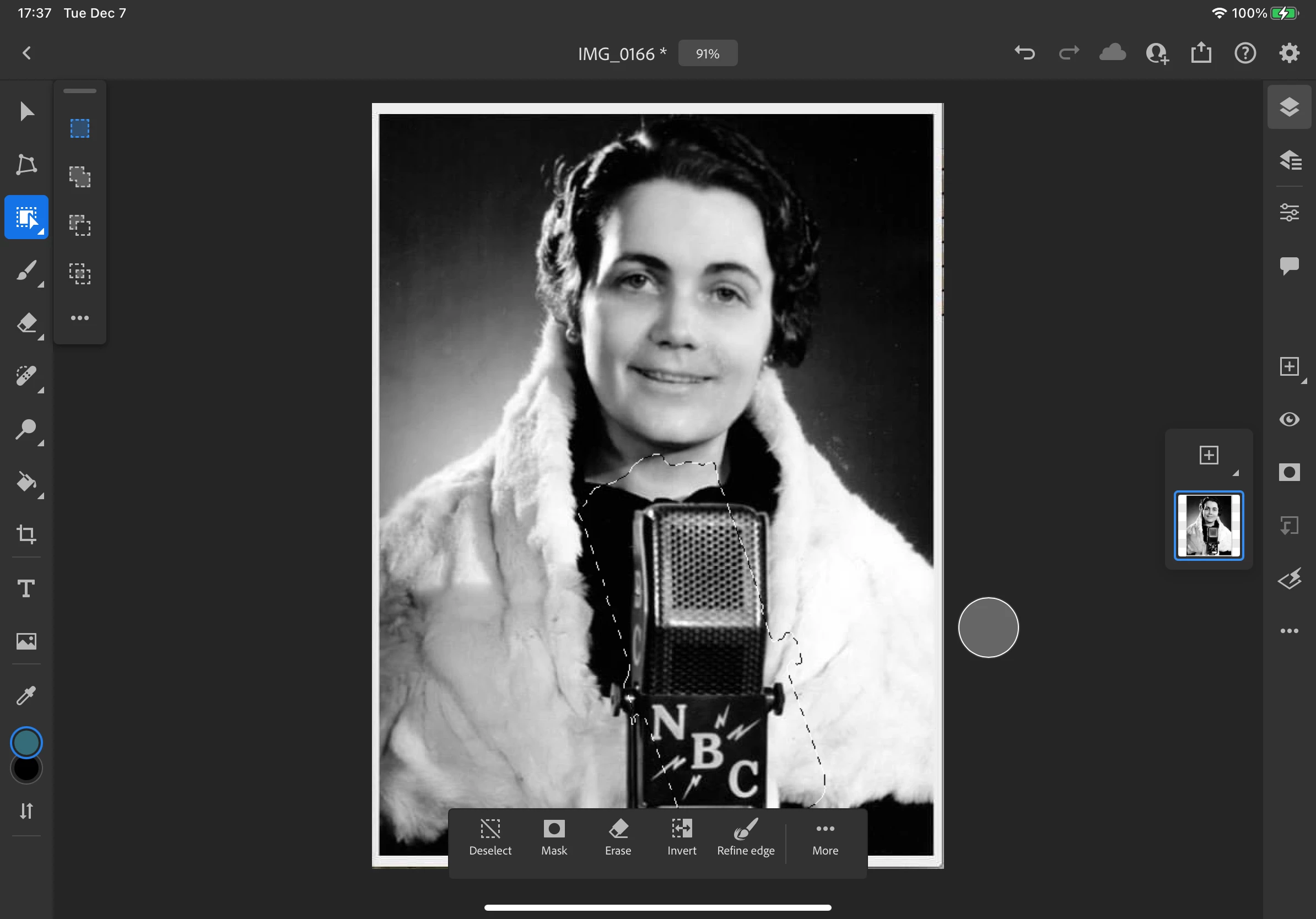The image size is (1316, 919).
Task: Select the Healing Brush tool
Action: click(x=26, y=376)
